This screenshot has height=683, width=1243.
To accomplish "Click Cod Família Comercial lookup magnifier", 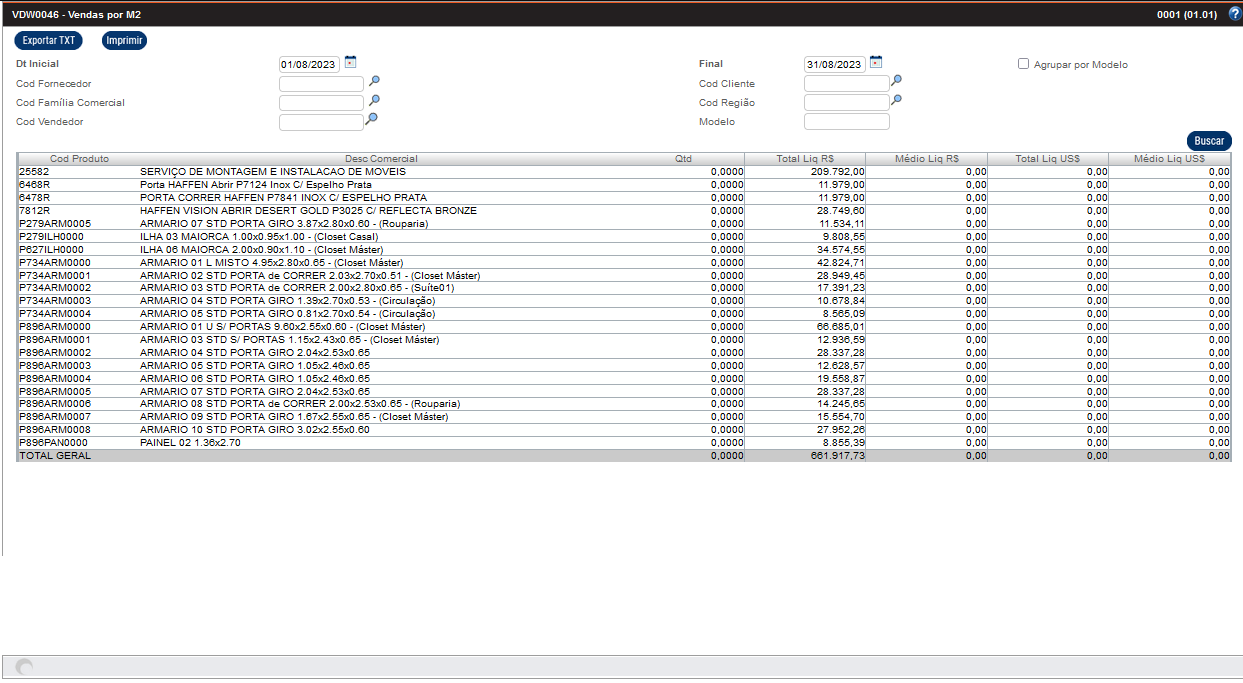I will [374, 101].
